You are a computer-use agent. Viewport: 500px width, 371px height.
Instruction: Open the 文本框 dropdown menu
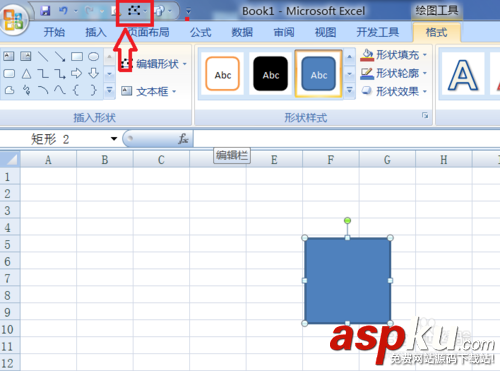[148, 91]
